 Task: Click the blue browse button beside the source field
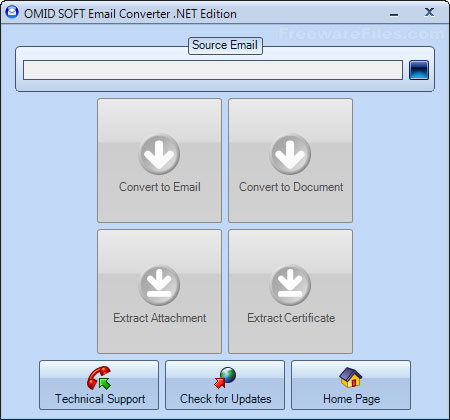419,70
